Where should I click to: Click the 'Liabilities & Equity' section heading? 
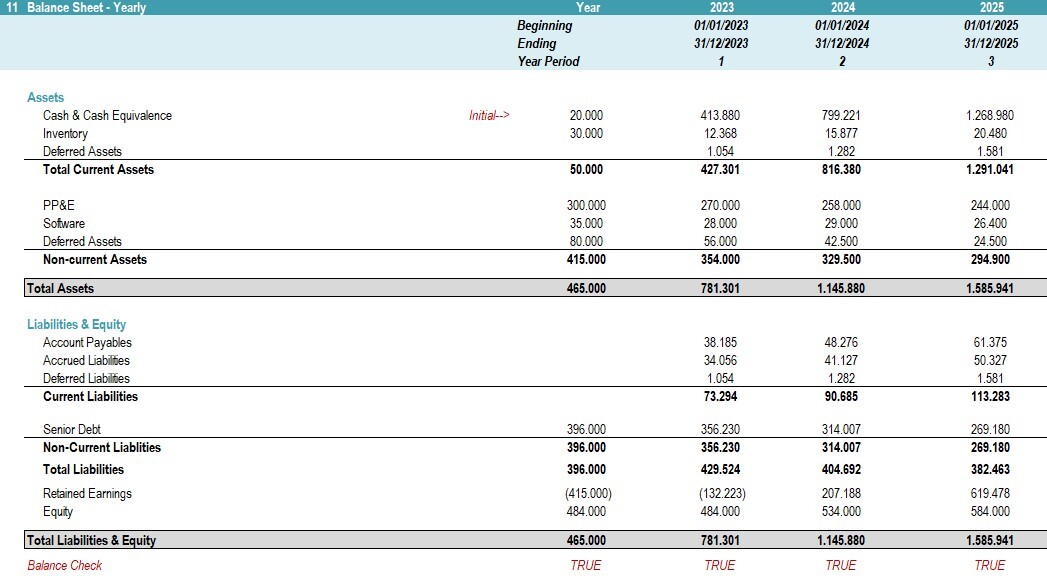77,324
